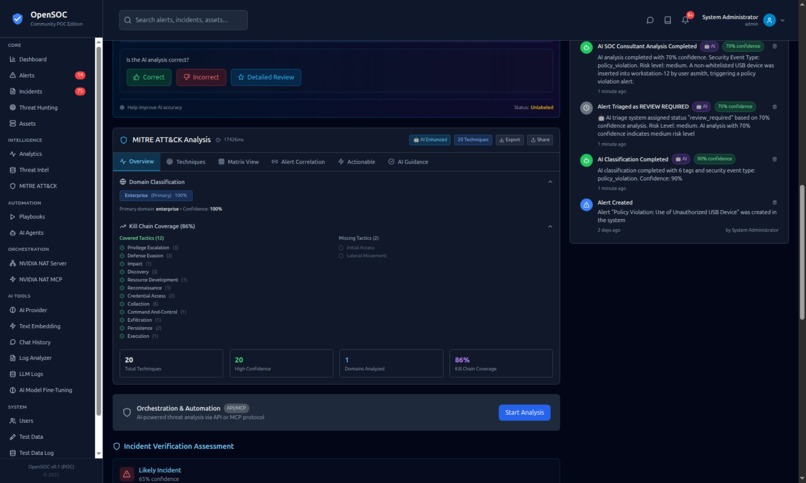This screenshot has height=483, width=806.
Task: Open Alerts in the sidebar
Action: click(27, 75)
